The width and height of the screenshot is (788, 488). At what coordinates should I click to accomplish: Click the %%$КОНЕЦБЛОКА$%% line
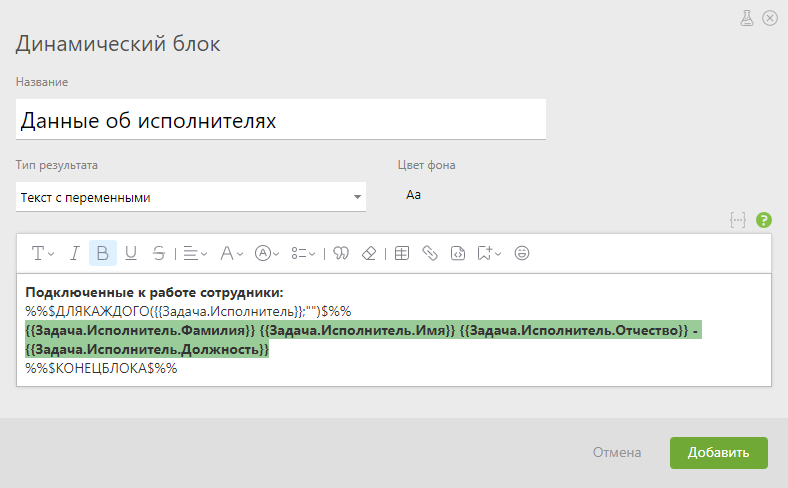101,368
